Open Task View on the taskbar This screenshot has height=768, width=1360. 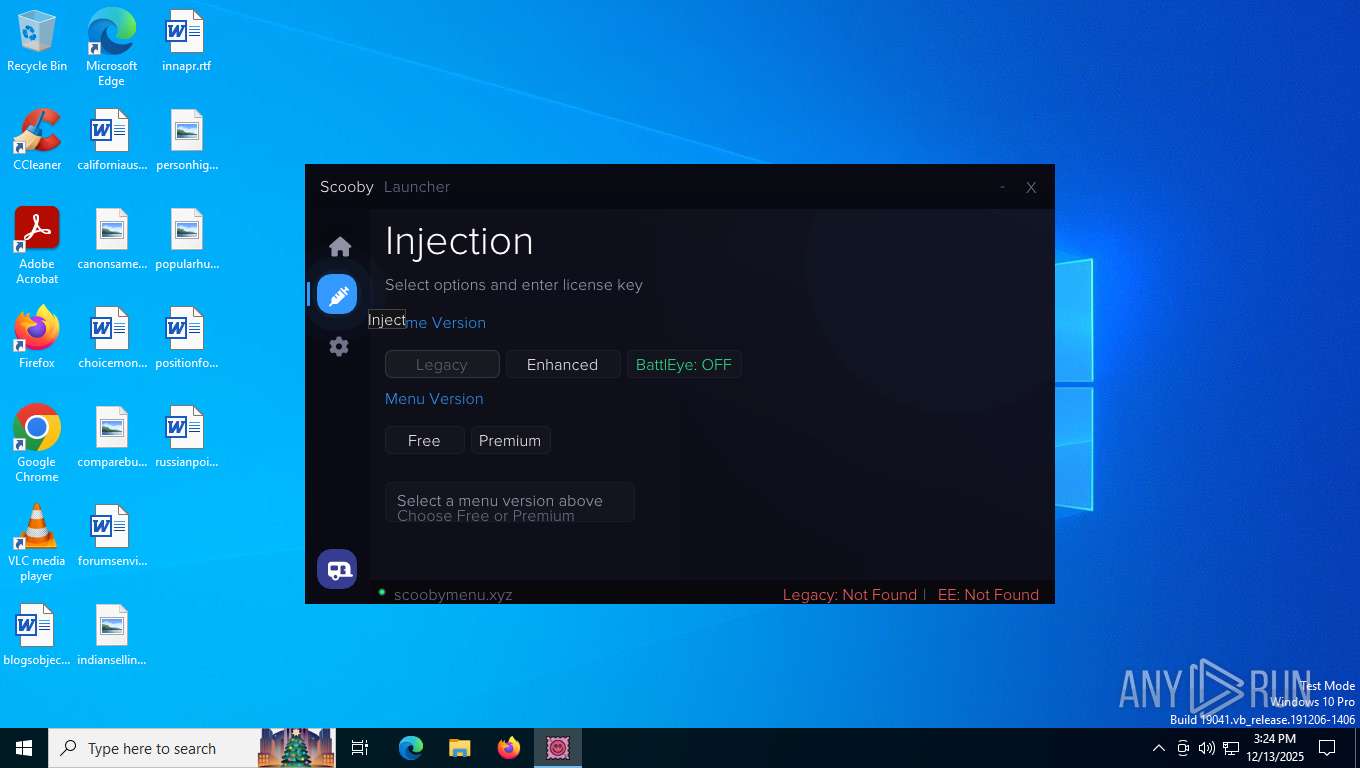coord(360,748)
